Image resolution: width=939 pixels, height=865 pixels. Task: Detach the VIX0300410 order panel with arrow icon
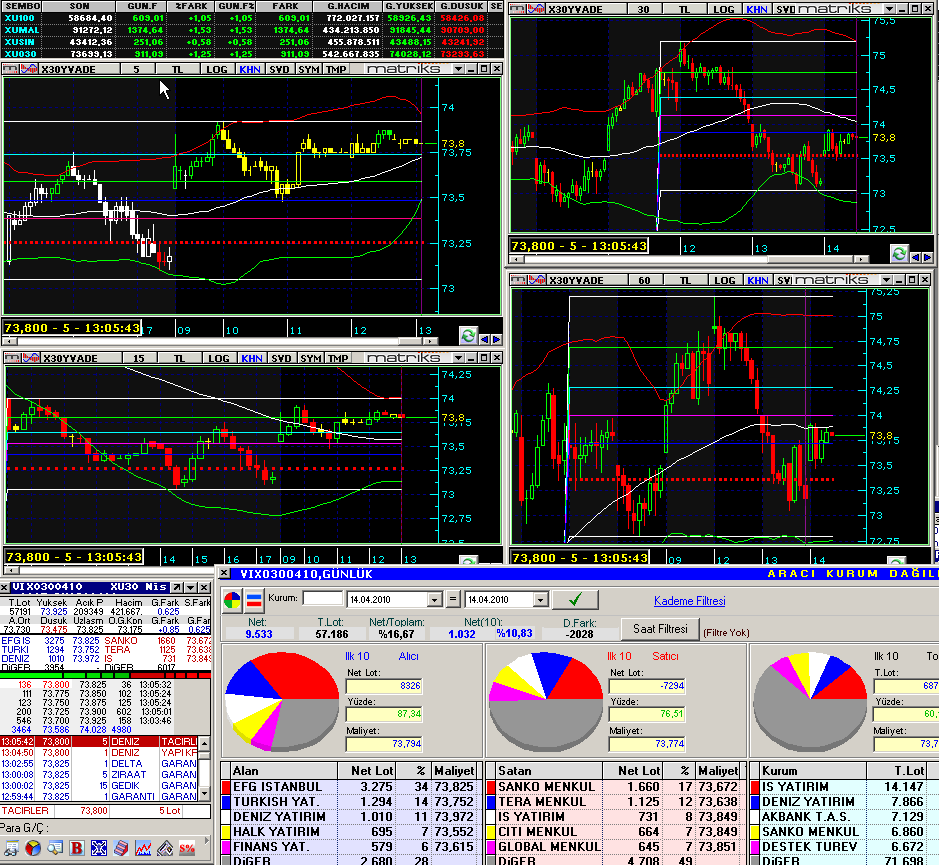tap(177, 587)
